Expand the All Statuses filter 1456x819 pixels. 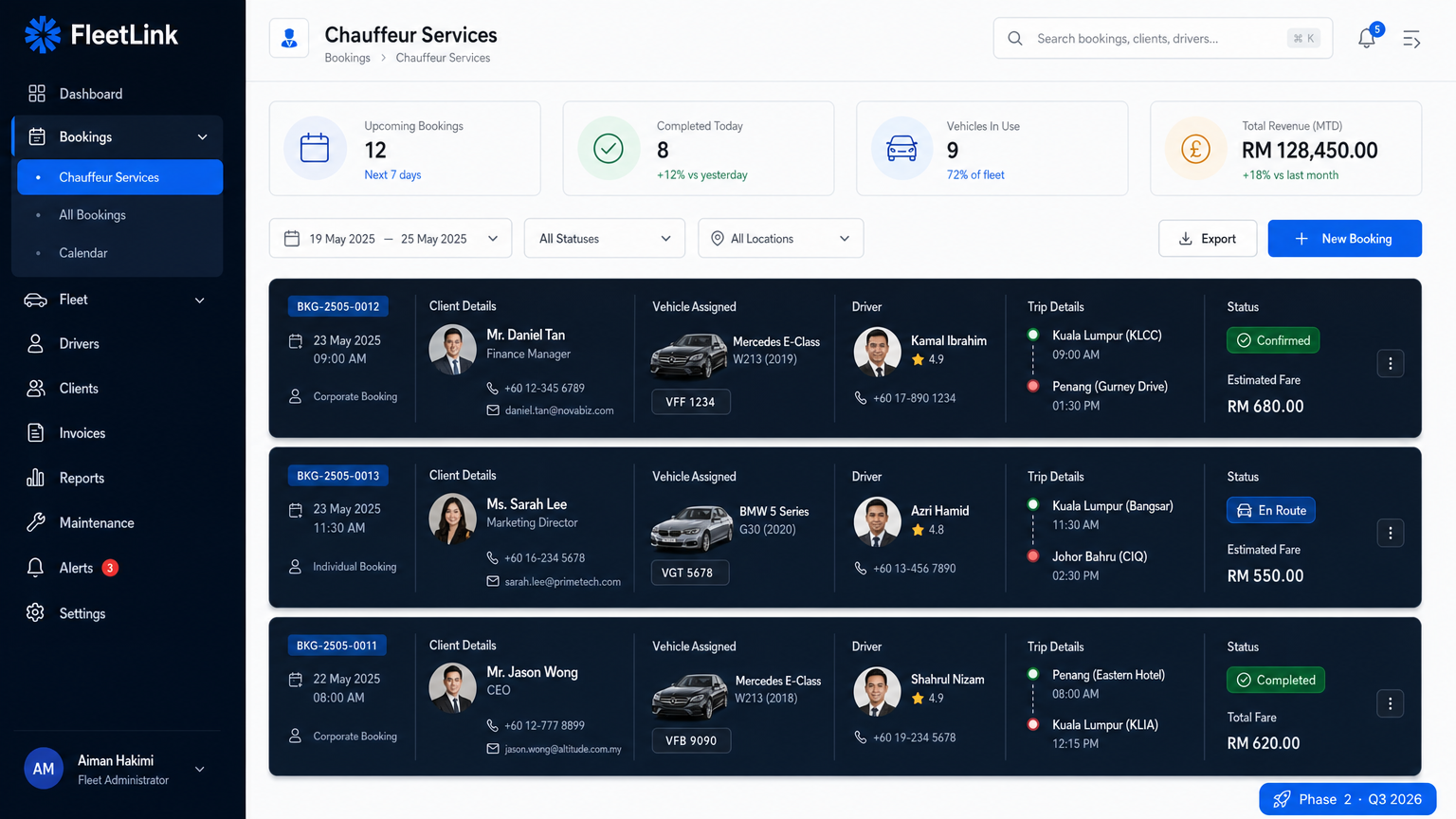(x=604, y=239)
